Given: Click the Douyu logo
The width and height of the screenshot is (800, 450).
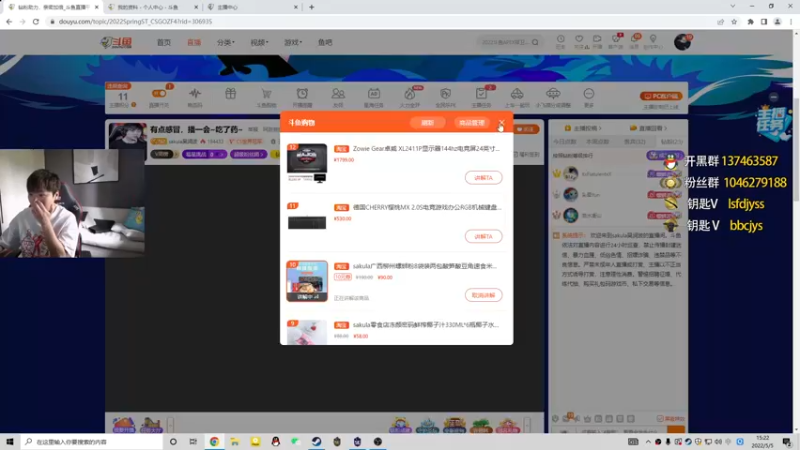Looking at the screenshot, I should [x=116, y=42].
